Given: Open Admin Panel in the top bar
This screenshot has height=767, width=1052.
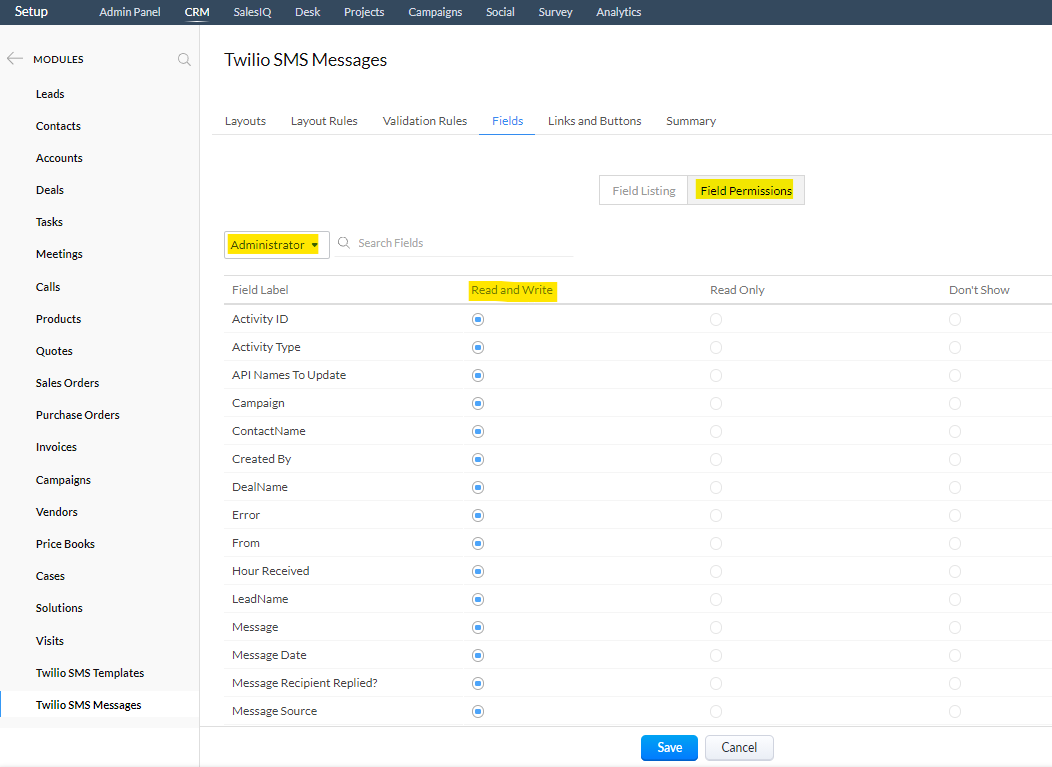Looking at the screenshot, I should (x=129, y=12).
